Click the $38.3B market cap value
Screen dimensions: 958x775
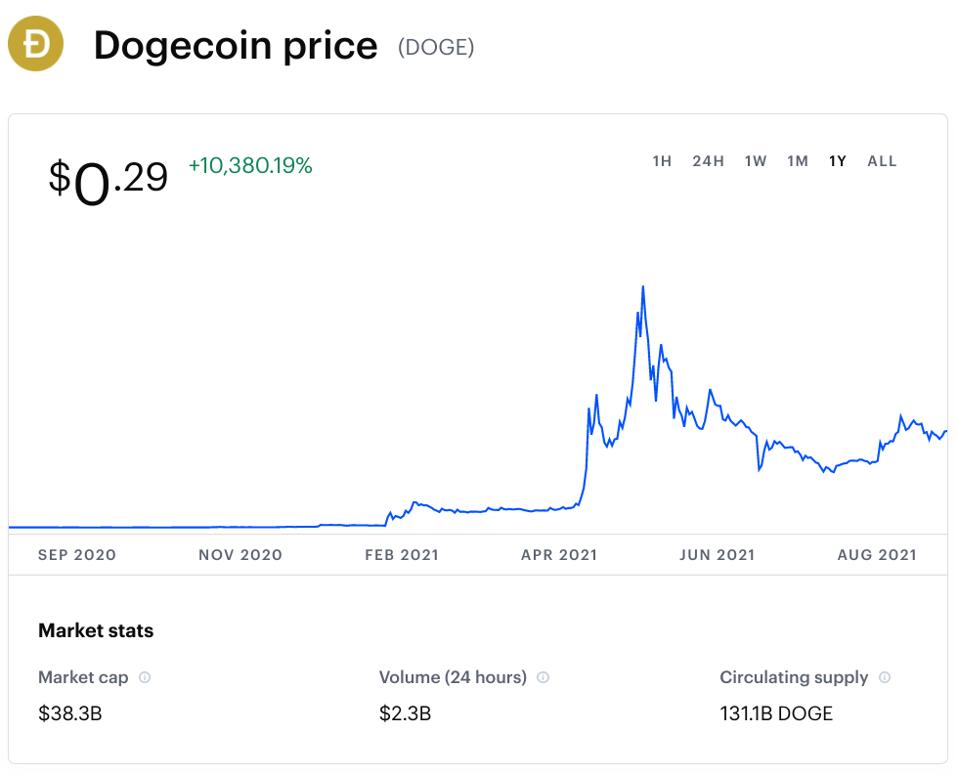pos(70,713)
